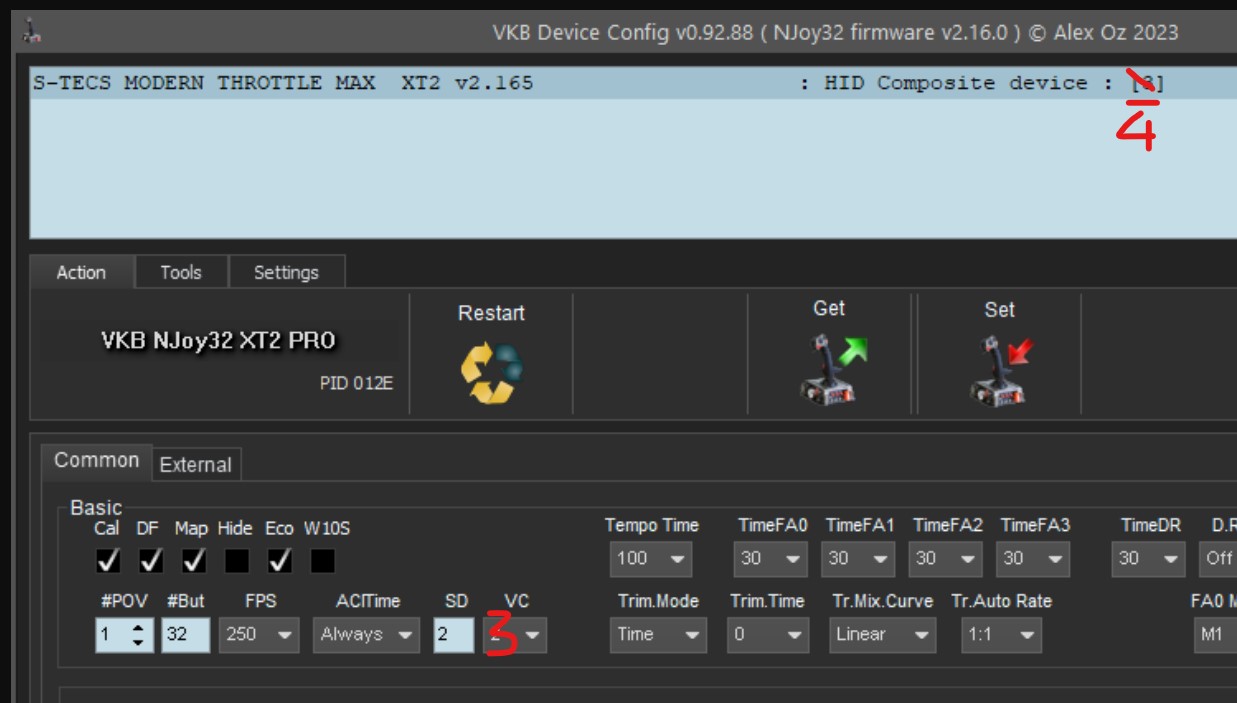Switch to the Tools tab

click(x=181, y=272)
